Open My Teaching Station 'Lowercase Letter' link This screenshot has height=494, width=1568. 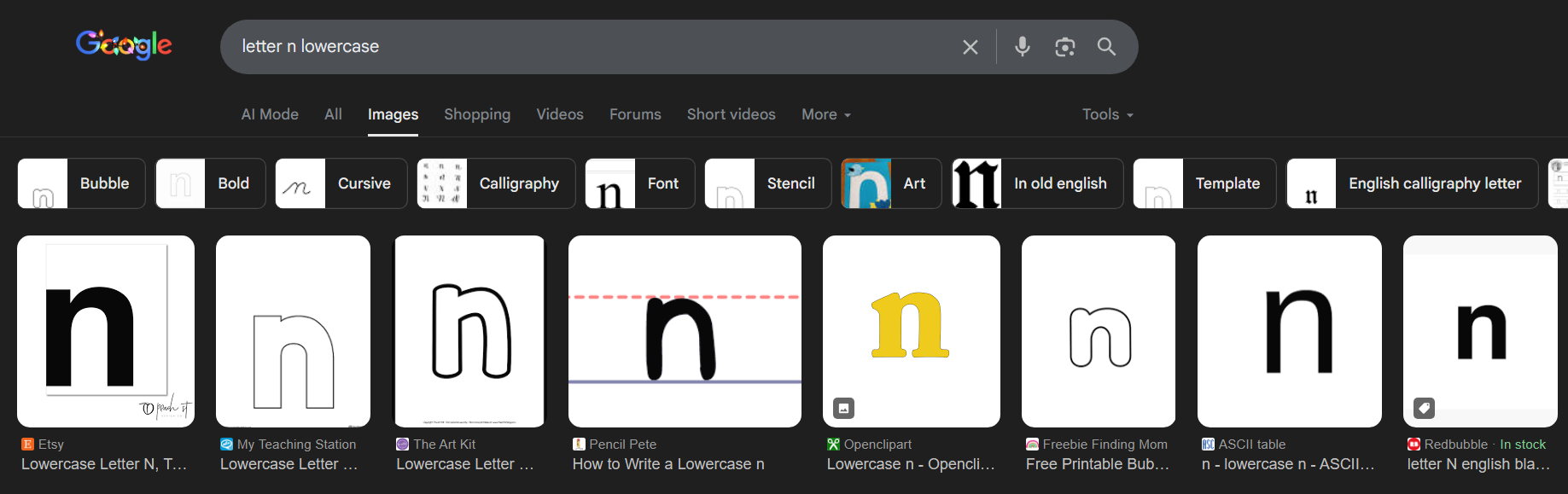tap(289, 464)
